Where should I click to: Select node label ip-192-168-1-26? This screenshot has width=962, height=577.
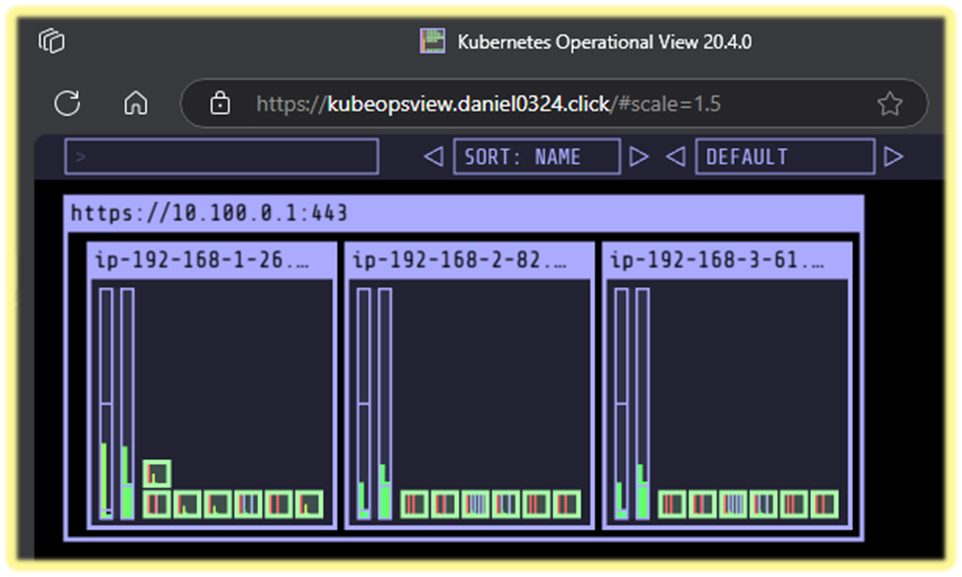[x=202, y=260]
